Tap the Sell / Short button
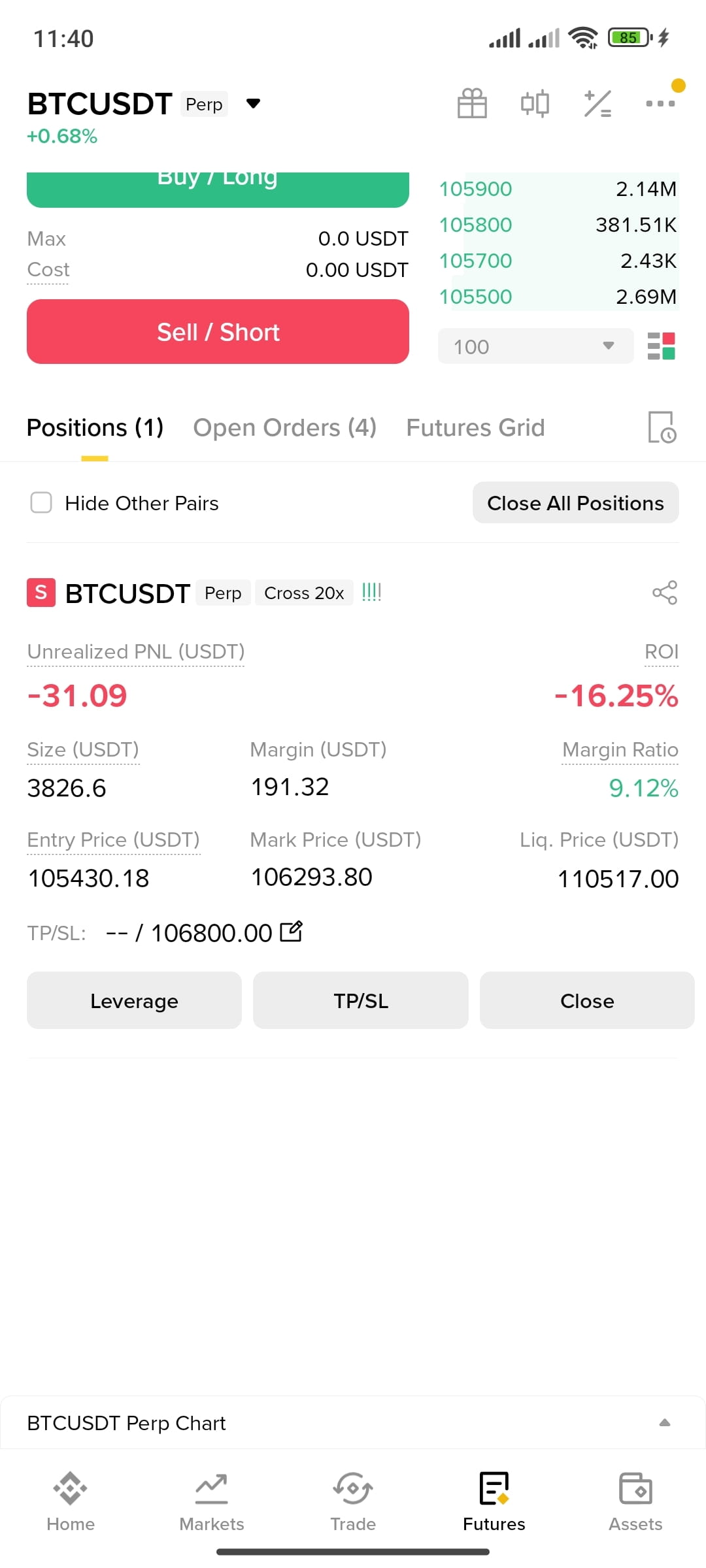 [218, 332]
